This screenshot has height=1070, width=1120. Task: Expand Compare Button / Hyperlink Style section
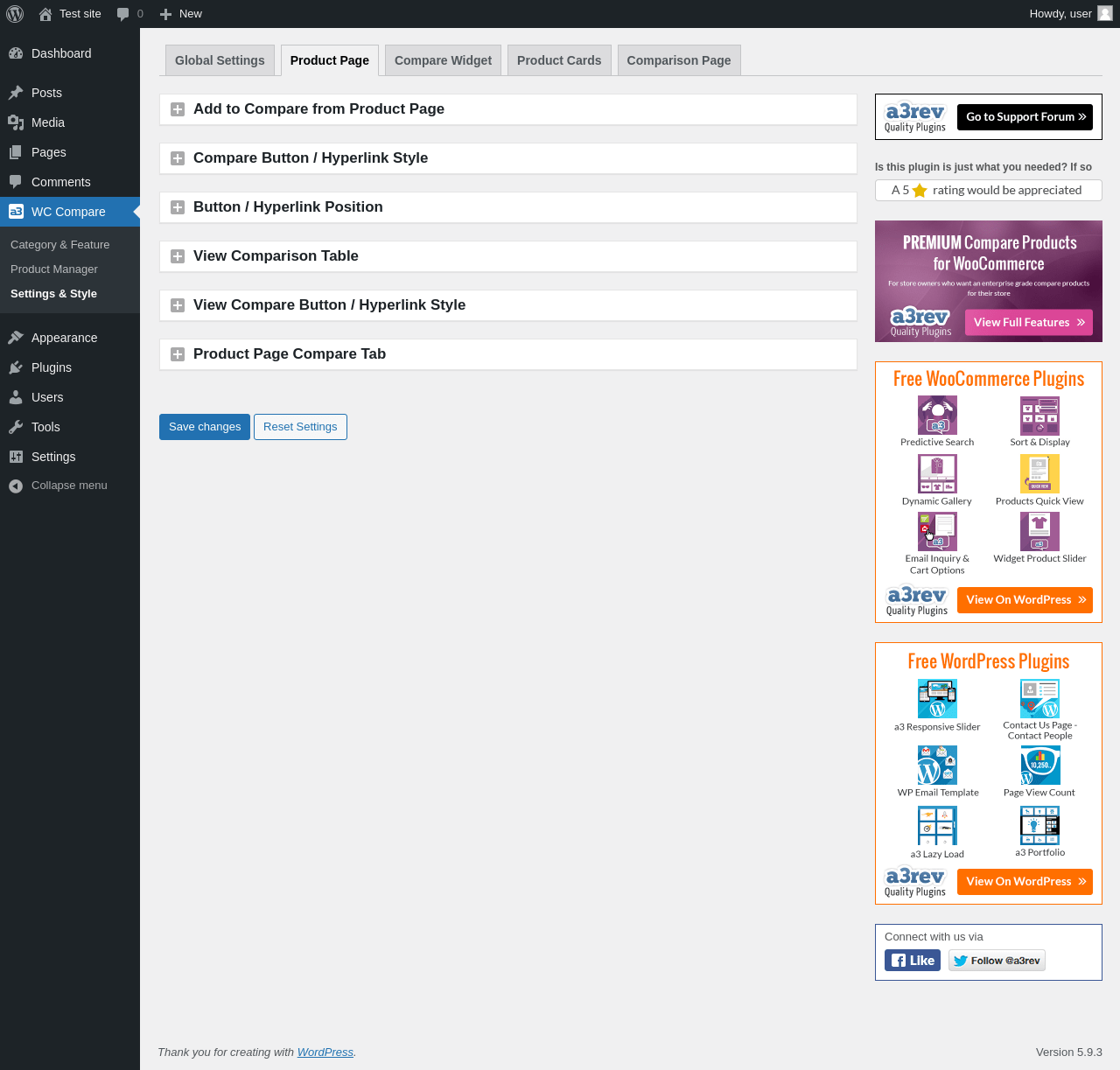pyautogui.click(x=507, y=158)
